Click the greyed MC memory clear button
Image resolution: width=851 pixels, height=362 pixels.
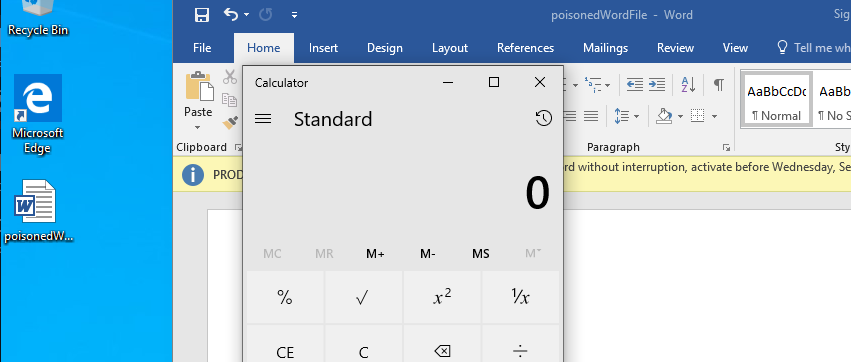pyautogui.click(x=272, y=253)
